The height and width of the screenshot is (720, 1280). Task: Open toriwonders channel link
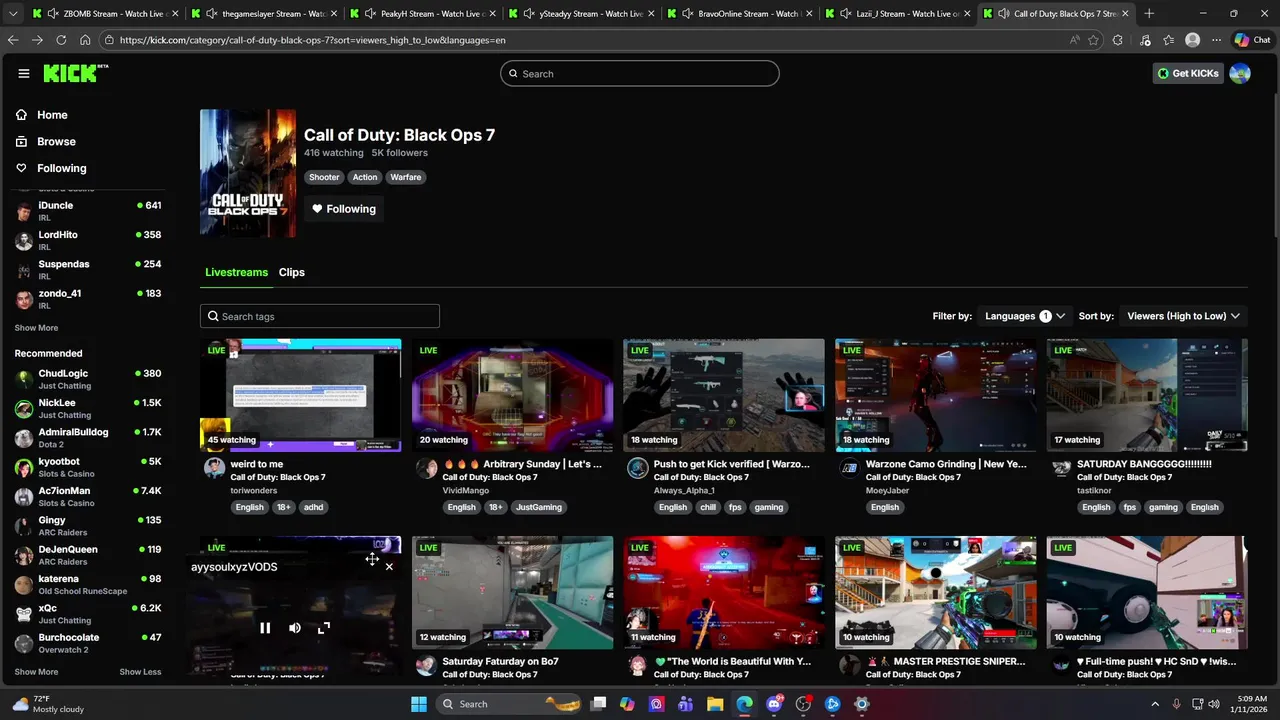[252, 491]
